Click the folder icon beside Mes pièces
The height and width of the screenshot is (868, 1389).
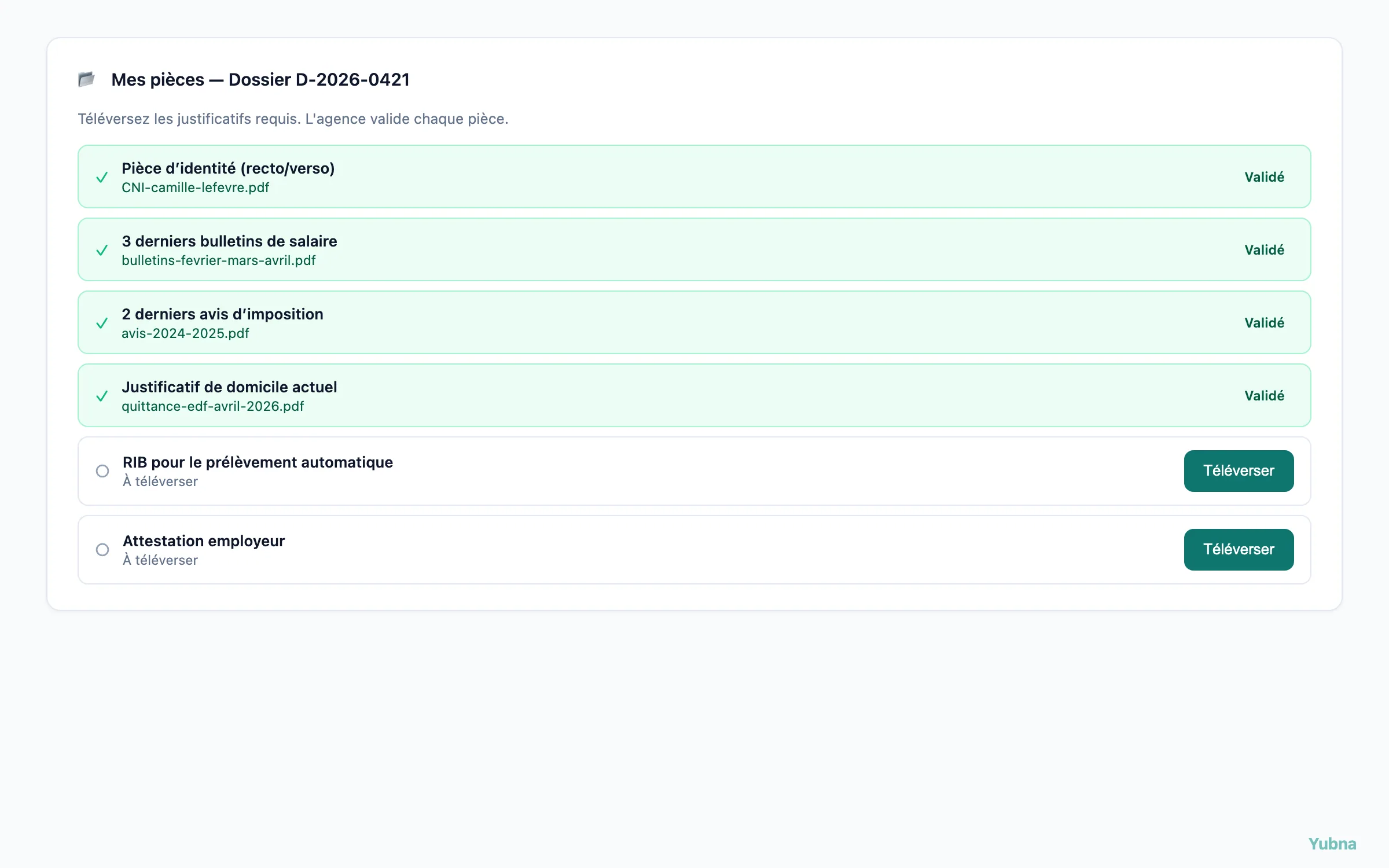(x=87, y=79)
